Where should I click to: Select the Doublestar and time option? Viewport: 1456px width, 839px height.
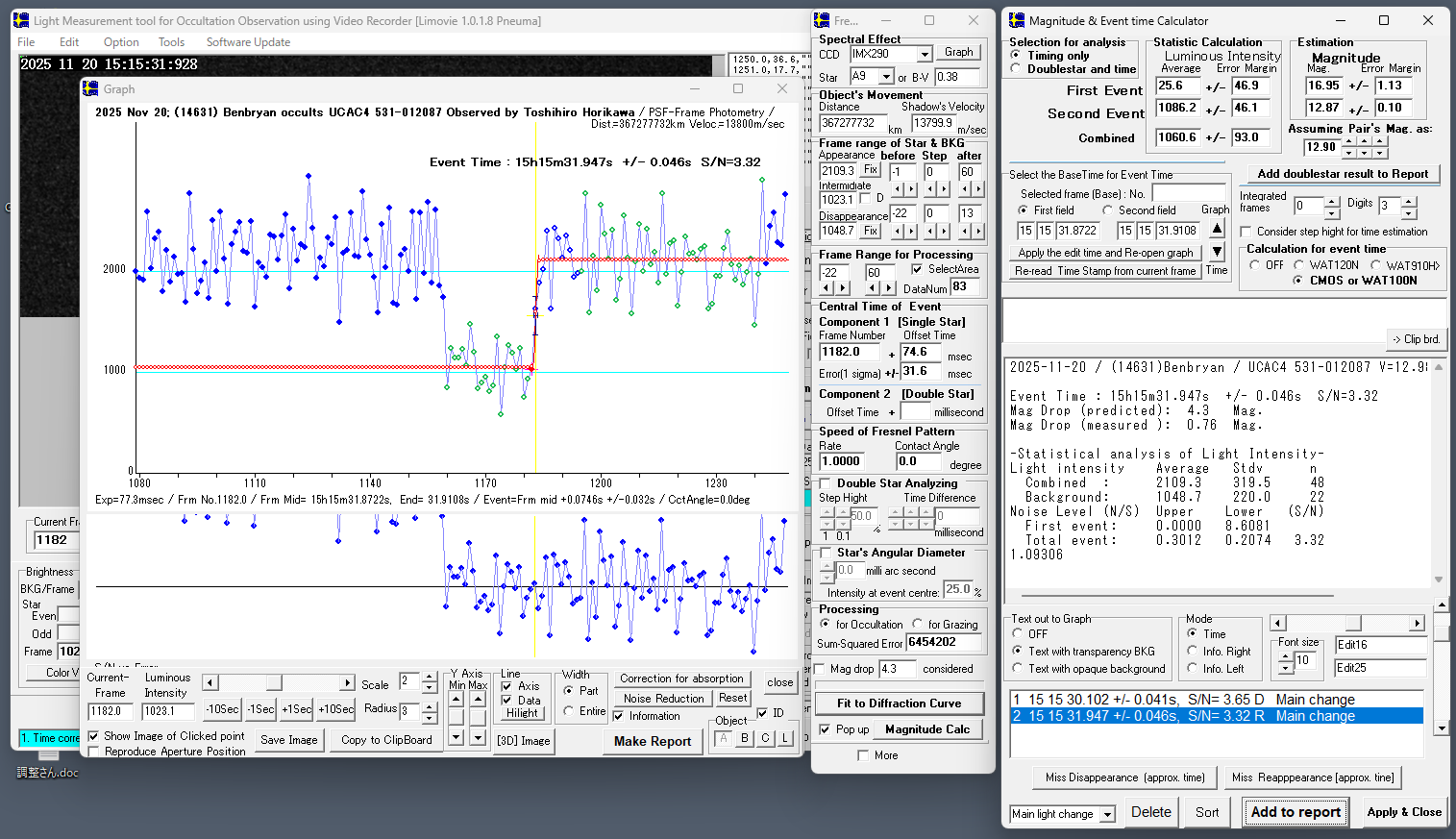click(1016, 69)
